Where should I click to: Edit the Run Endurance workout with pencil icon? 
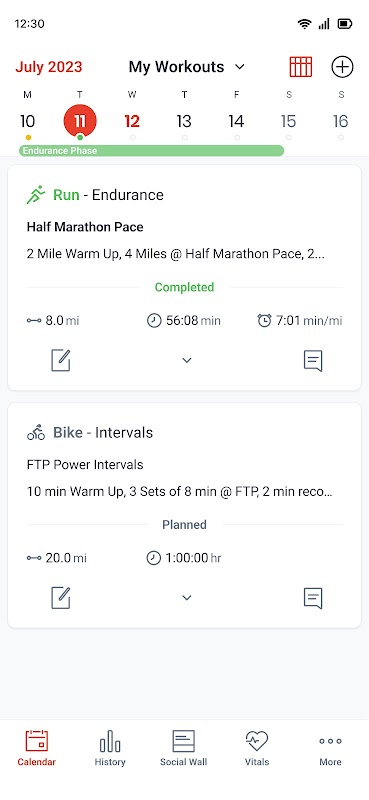(61, 361)
